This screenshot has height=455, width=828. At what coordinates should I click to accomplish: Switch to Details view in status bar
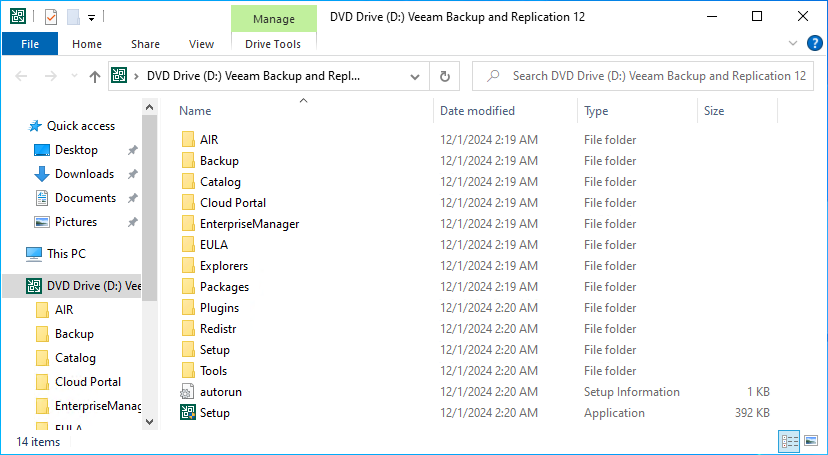click(x=789, y=441)
